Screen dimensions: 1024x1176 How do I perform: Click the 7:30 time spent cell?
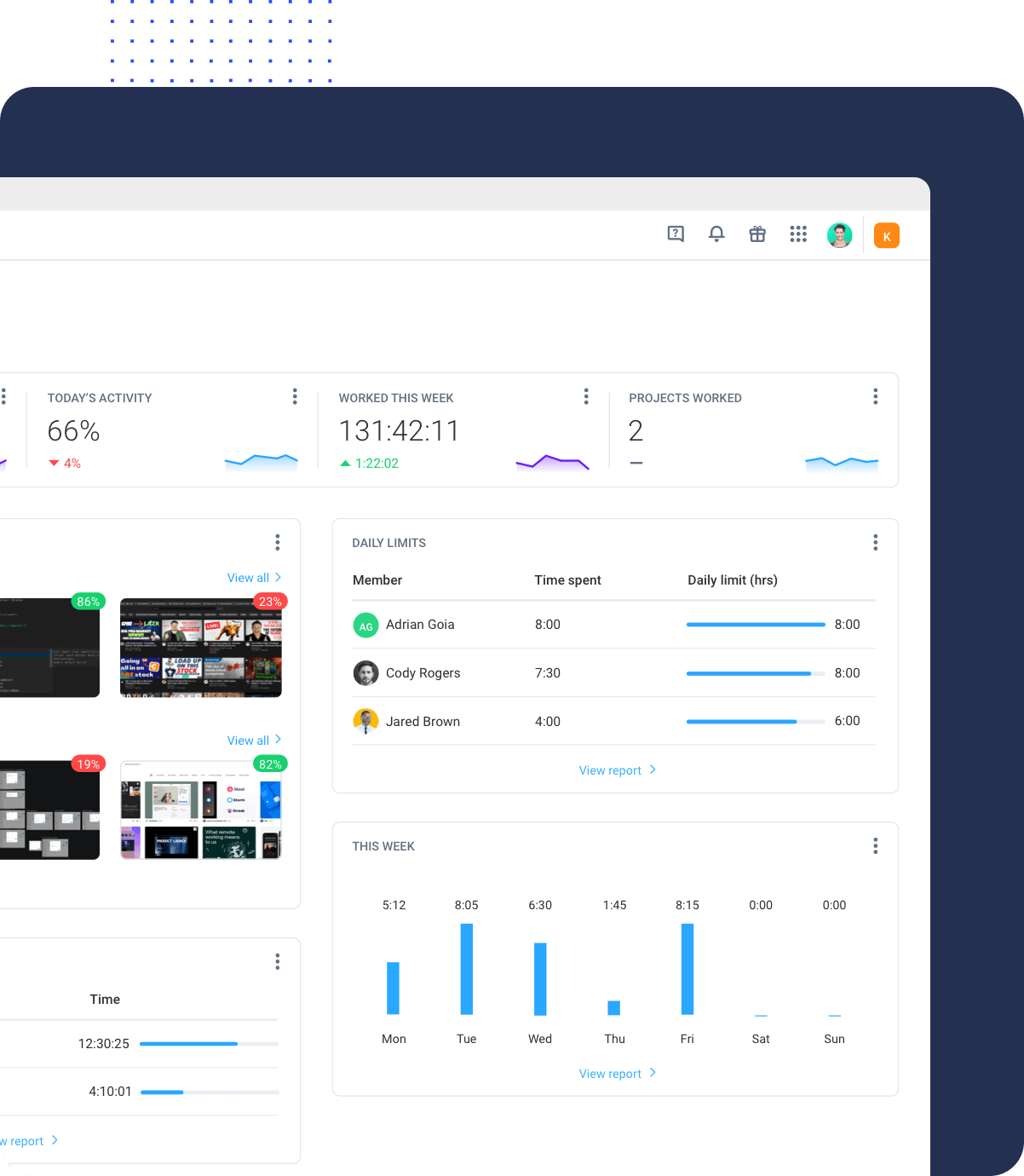pyautogui.click(x=548, y=673)
